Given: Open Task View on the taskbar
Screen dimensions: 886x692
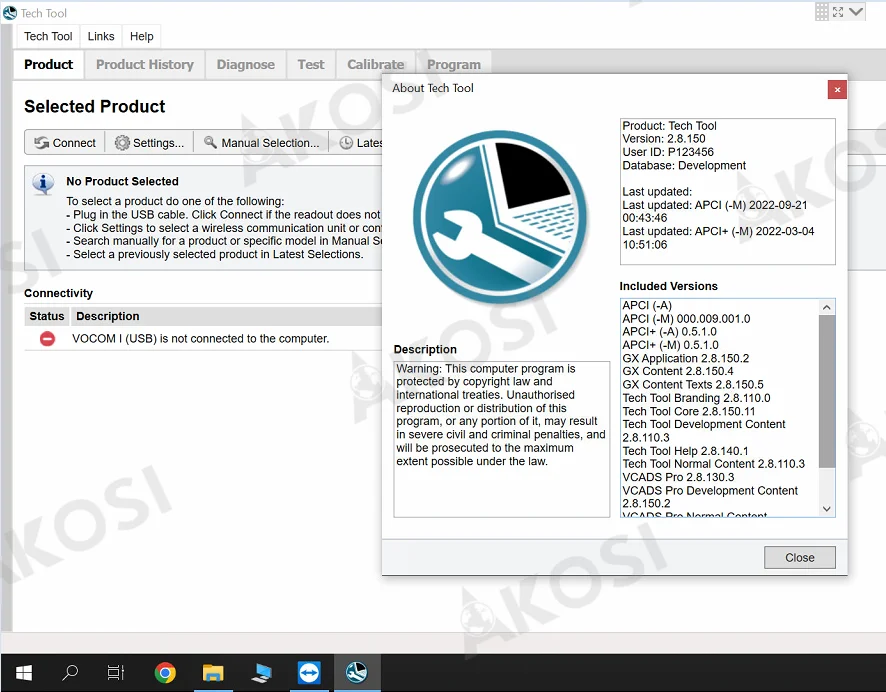Looking at the screenshot, I should click(x=116, y=673).
